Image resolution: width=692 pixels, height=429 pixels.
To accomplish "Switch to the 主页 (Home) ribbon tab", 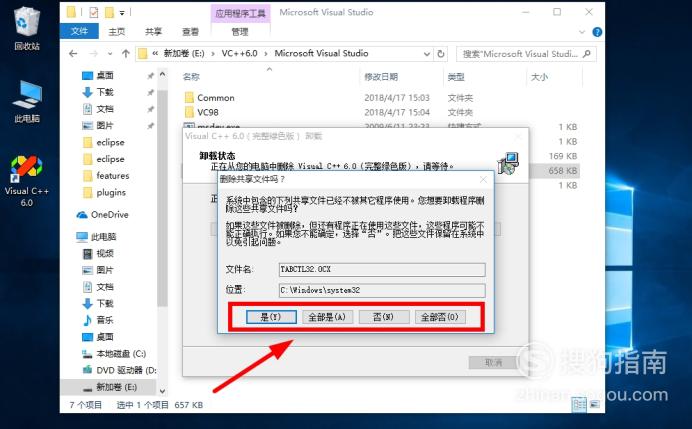I will click(117, 31).
